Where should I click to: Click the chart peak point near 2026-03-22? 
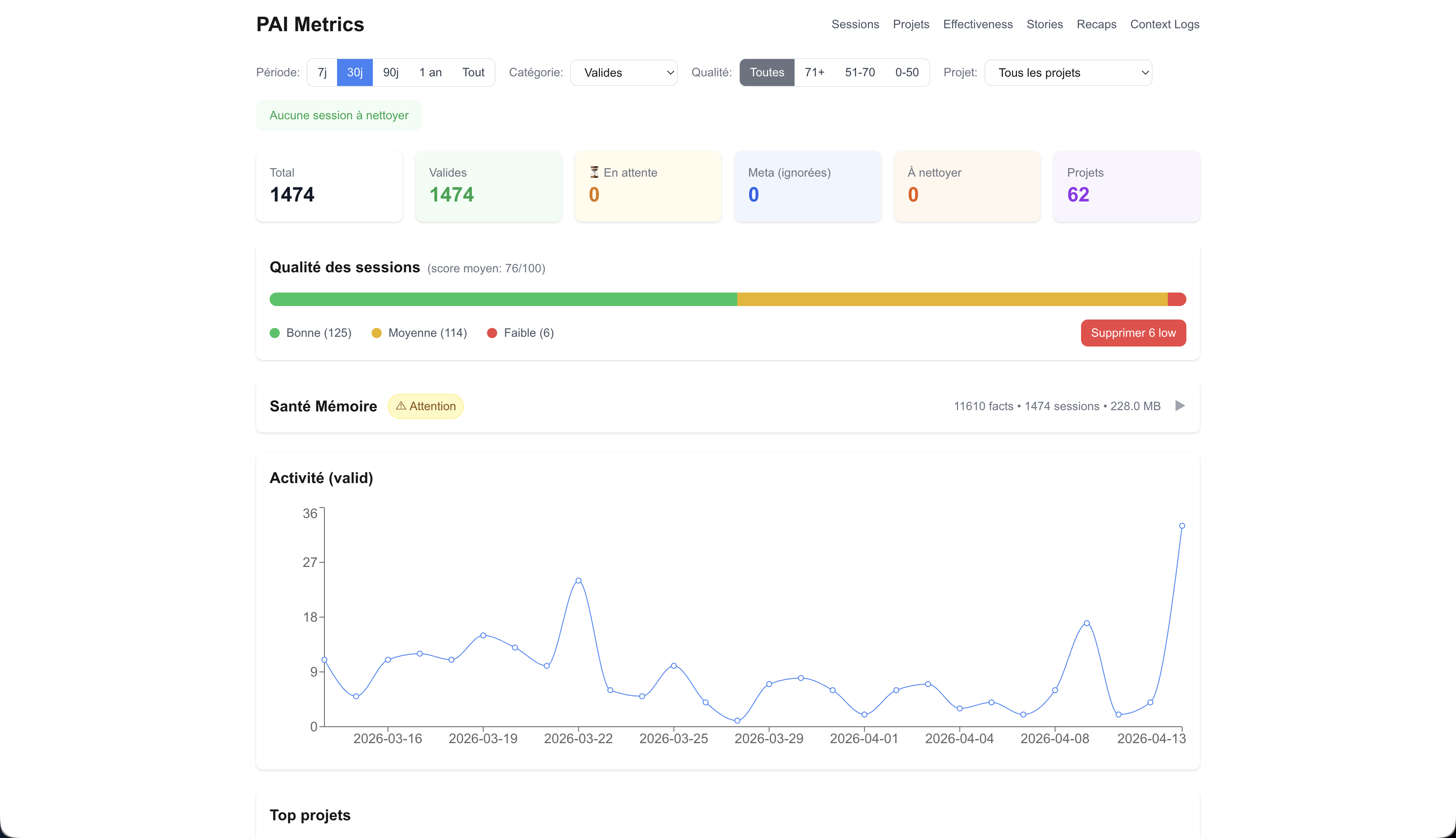(x=578, y=581)
